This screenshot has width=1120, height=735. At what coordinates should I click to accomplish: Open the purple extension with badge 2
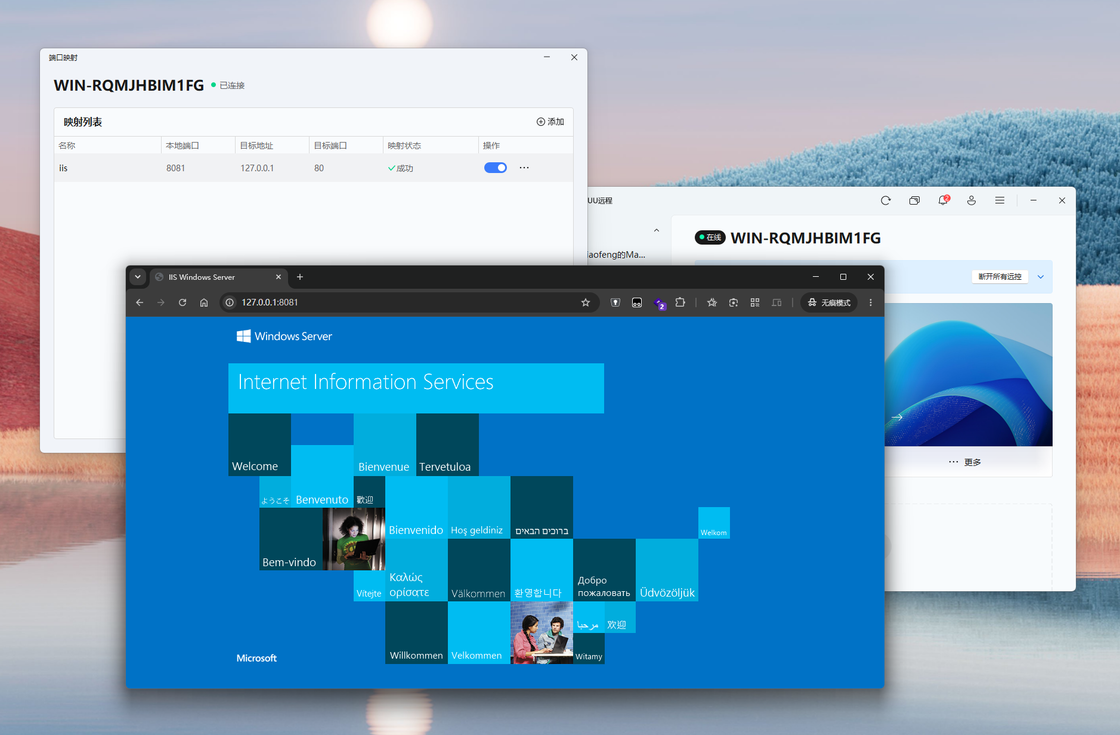coord(659,304)
